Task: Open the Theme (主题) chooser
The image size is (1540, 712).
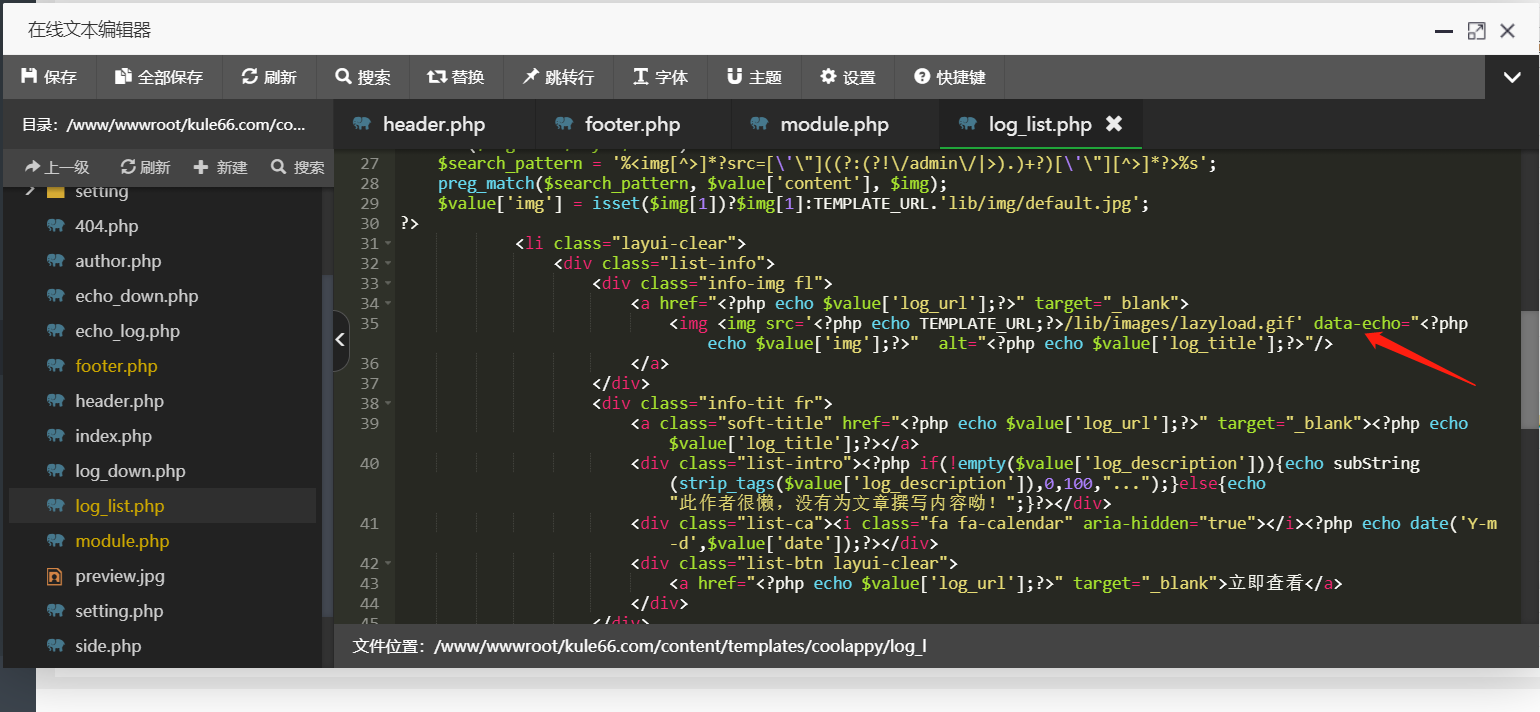Action: click(754, 77)
